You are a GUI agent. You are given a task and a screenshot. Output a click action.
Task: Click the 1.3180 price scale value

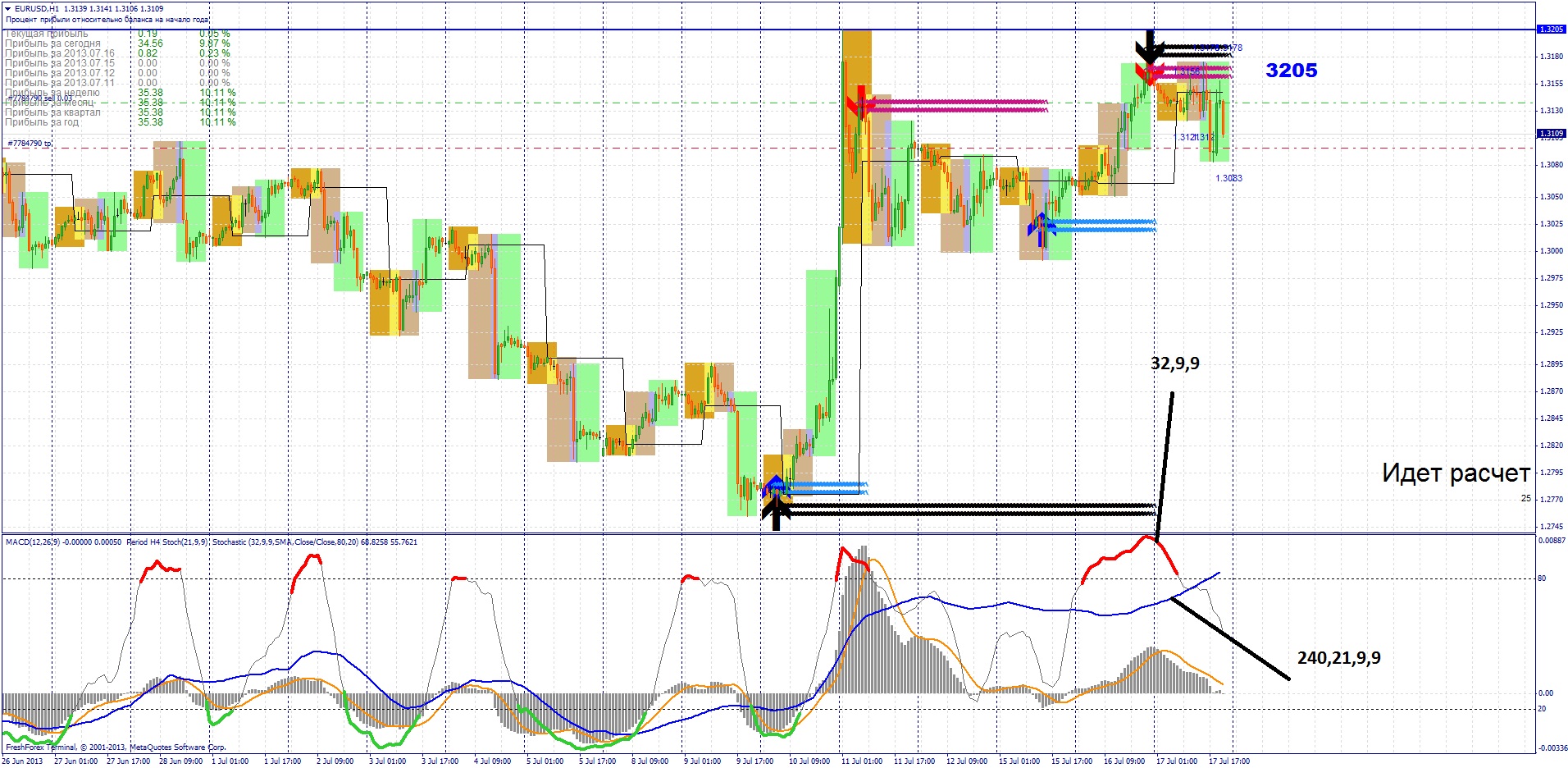click(x=1551, y=57)
